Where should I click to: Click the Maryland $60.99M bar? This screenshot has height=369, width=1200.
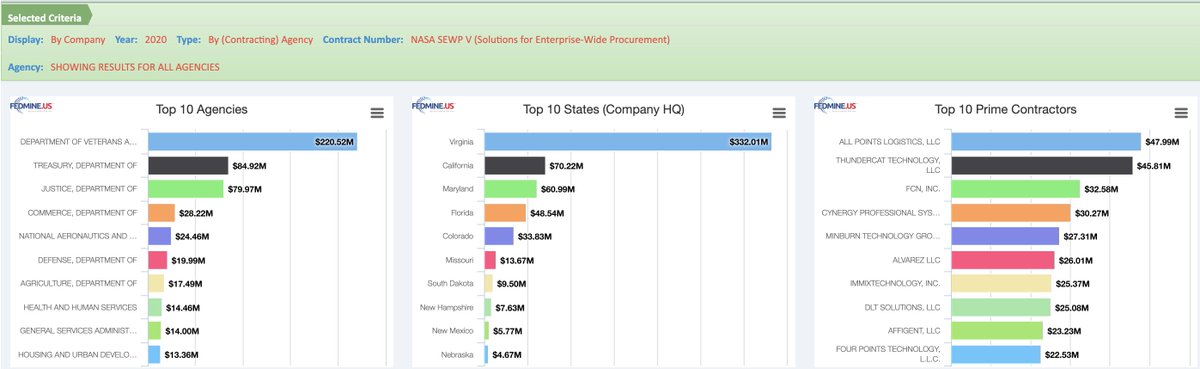point(511,189)
